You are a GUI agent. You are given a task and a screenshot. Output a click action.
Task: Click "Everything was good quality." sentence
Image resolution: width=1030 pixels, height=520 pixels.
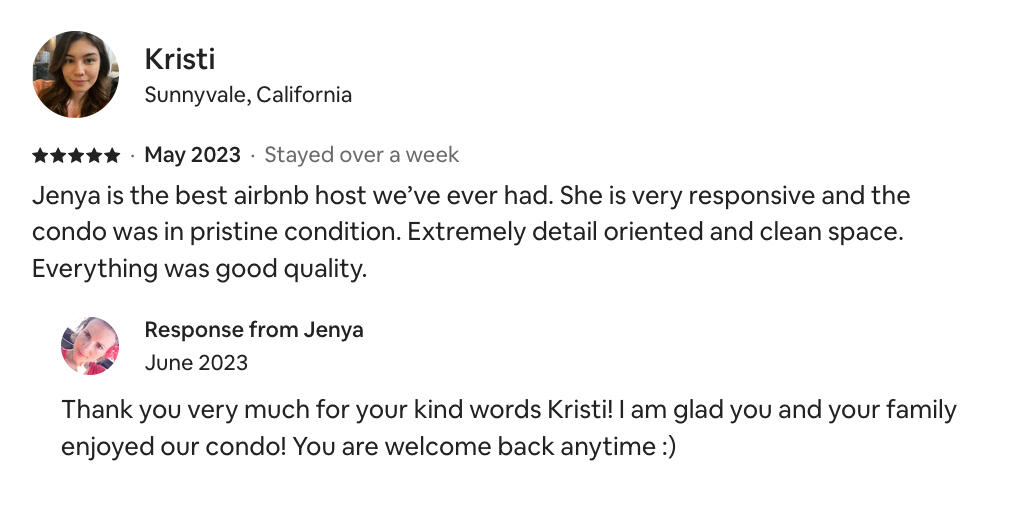(x=200, y=269)
